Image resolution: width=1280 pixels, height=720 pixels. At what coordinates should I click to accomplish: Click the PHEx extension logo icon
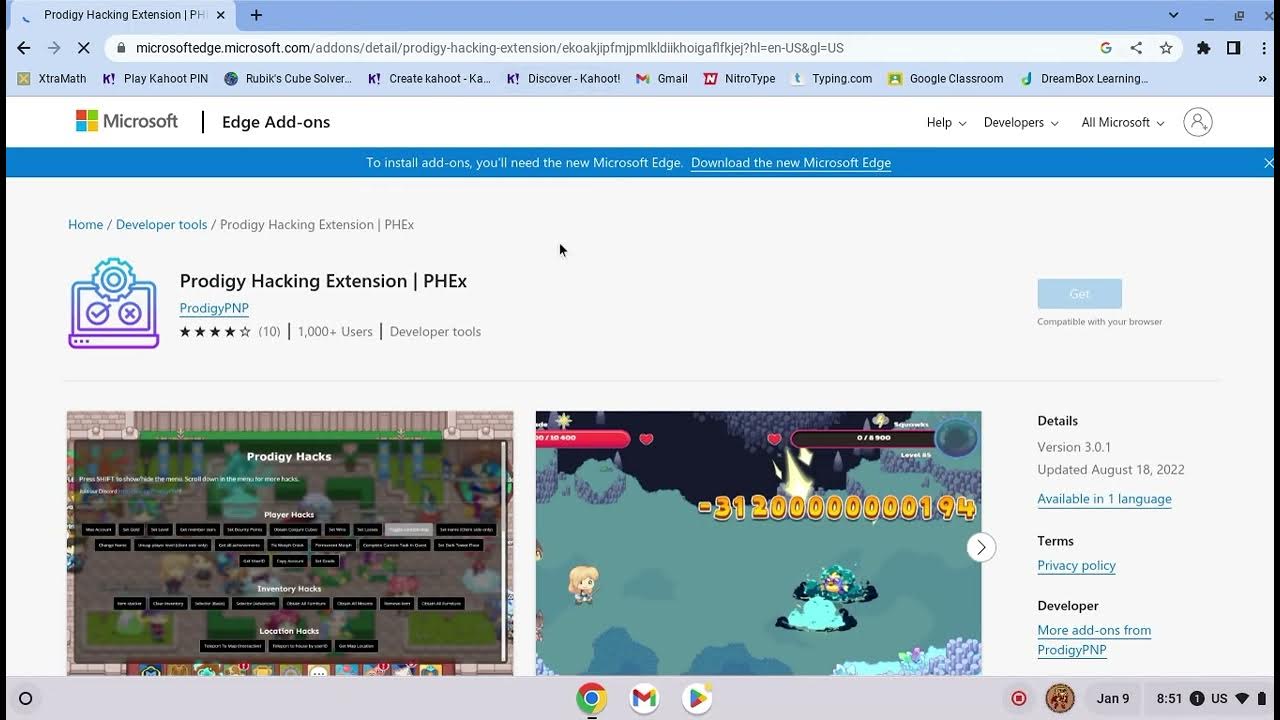(113, 303)
